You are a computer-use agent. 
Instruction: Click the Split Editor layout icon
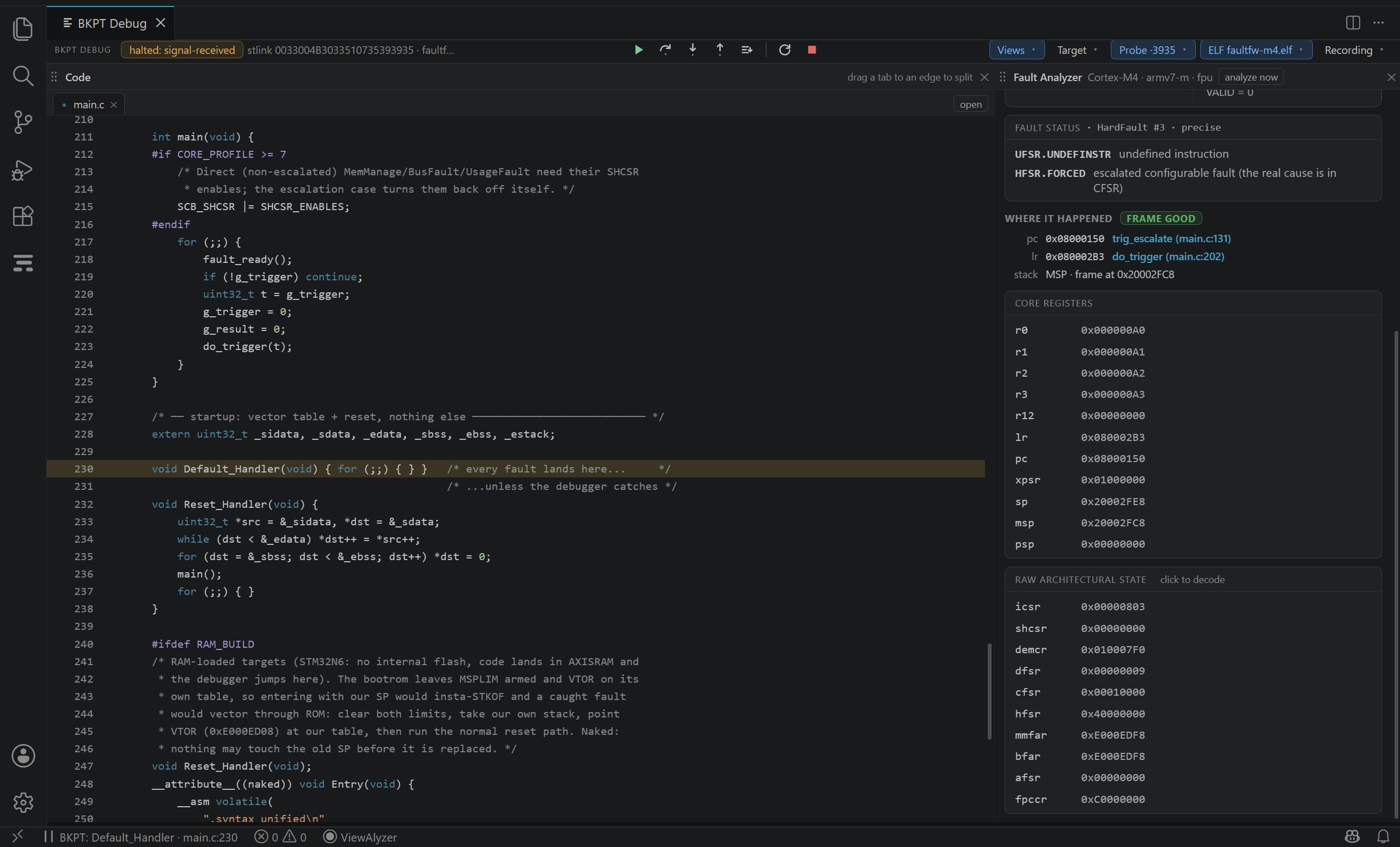[x=1353, y=23]
